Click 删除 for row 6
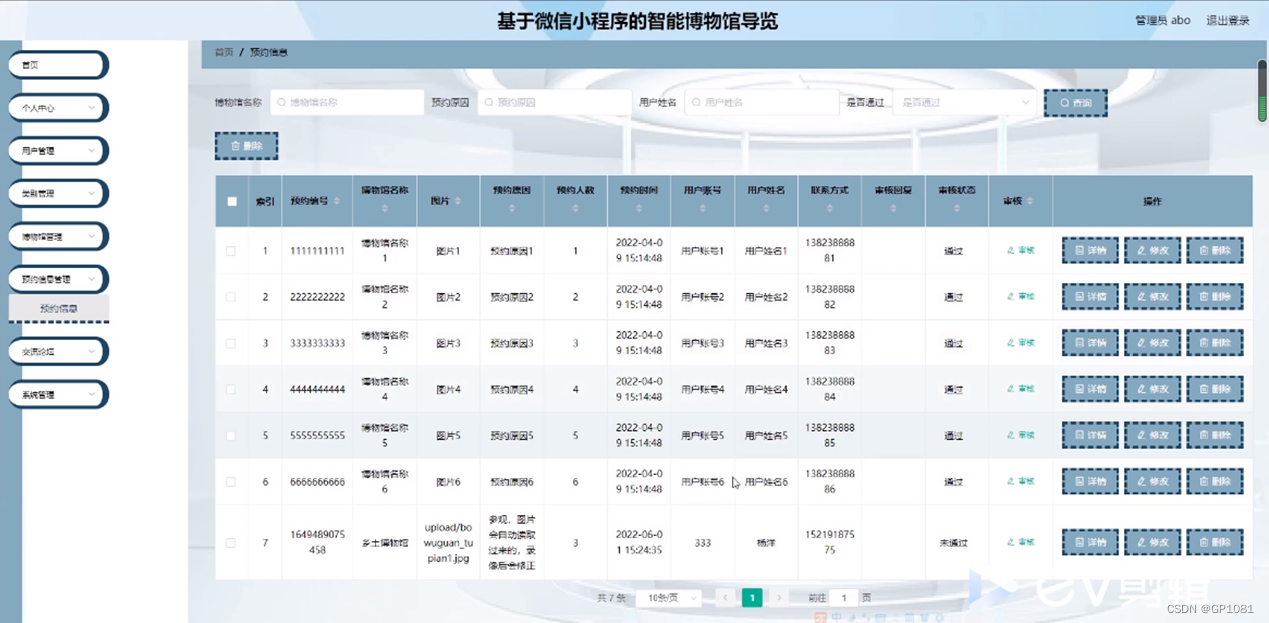The image size is (1269, 623). [x=1215, y=482]
